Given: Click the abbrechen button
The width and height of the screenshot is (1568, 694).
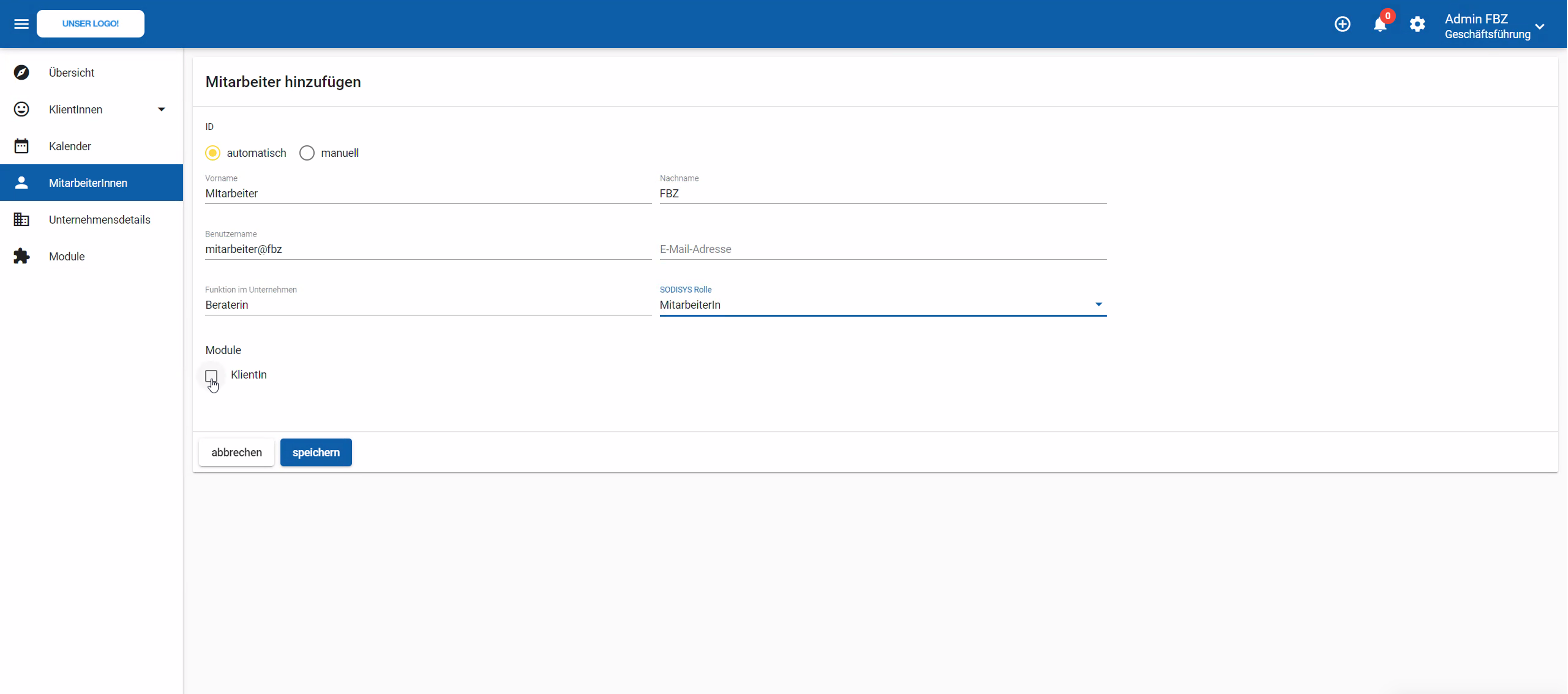Looking at the screenshot, I should tap(237, 452).
